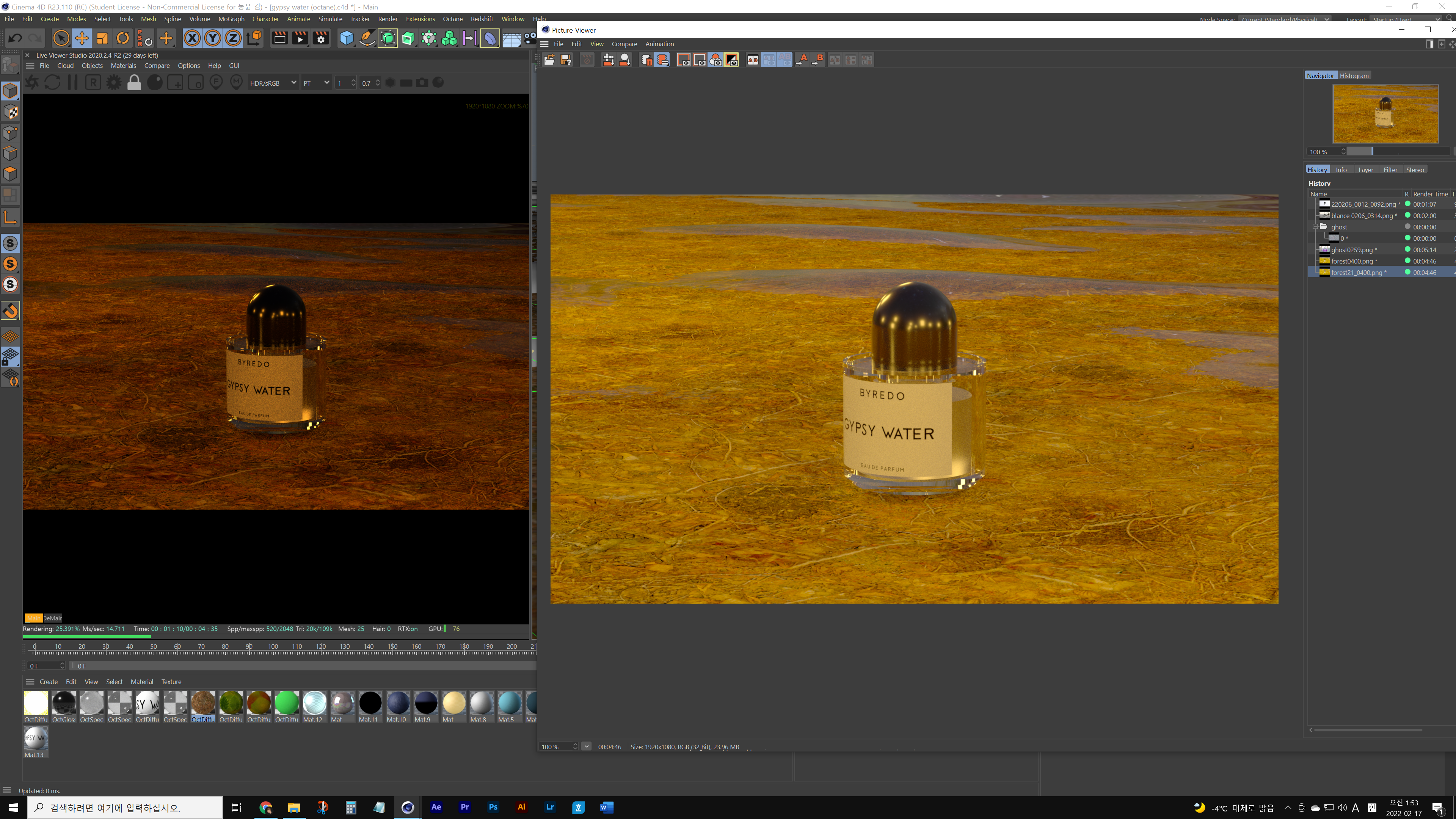
Task: Toggle clay mode sphere icon
Action: [154, 83]
